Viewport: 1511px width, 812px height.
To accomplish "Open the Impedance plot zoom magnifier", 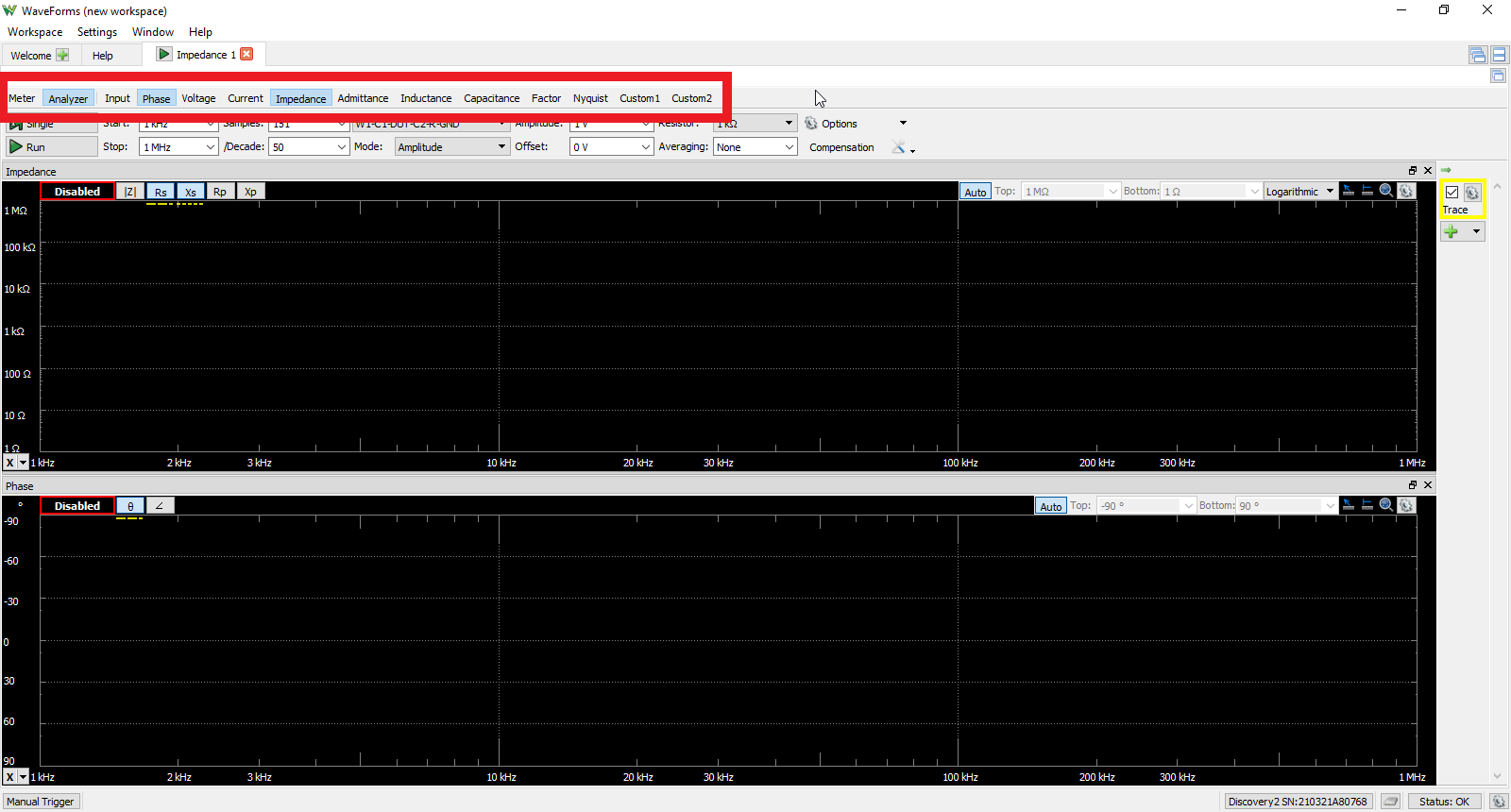I will 1386,191.
